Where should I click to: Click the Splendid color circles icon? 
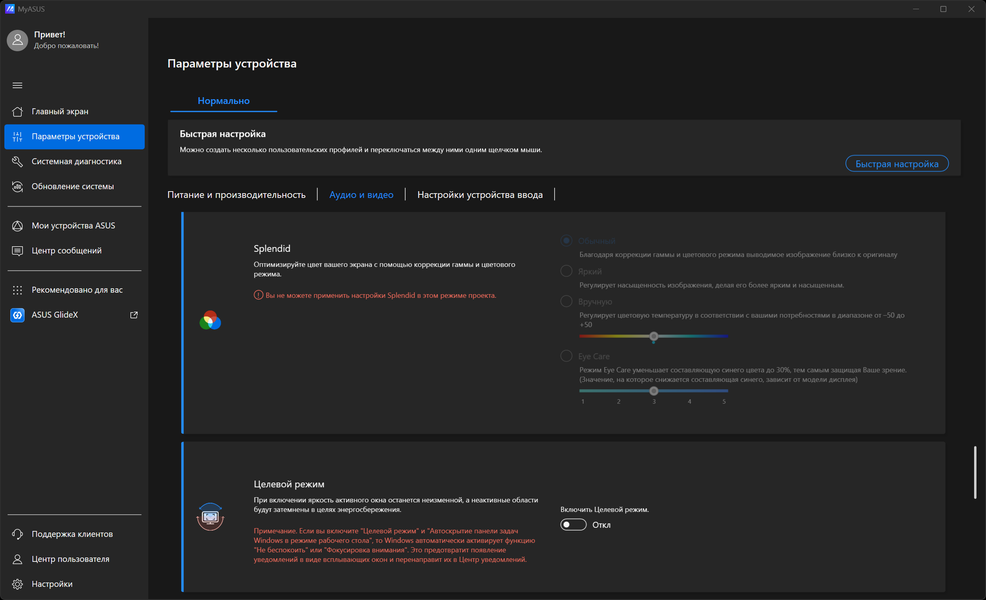pyautogui.click(x=210, y=320)
